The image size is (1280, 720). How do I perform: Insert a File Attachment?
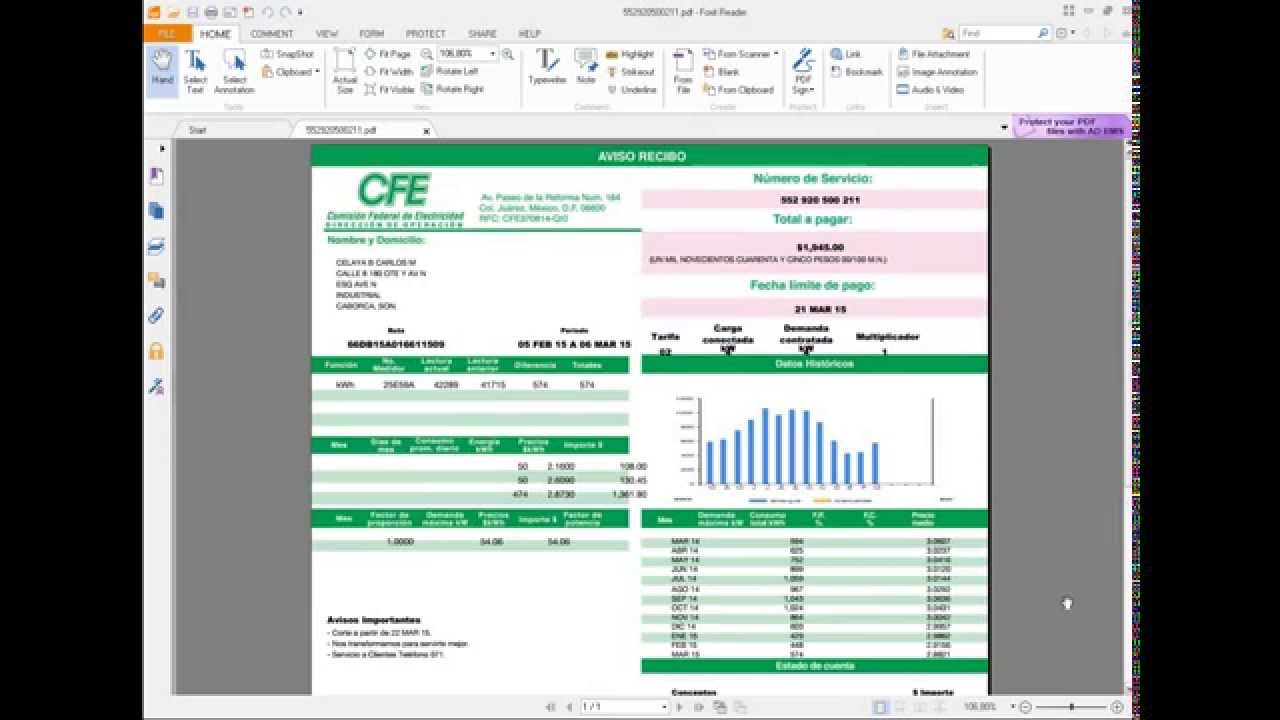933,54
